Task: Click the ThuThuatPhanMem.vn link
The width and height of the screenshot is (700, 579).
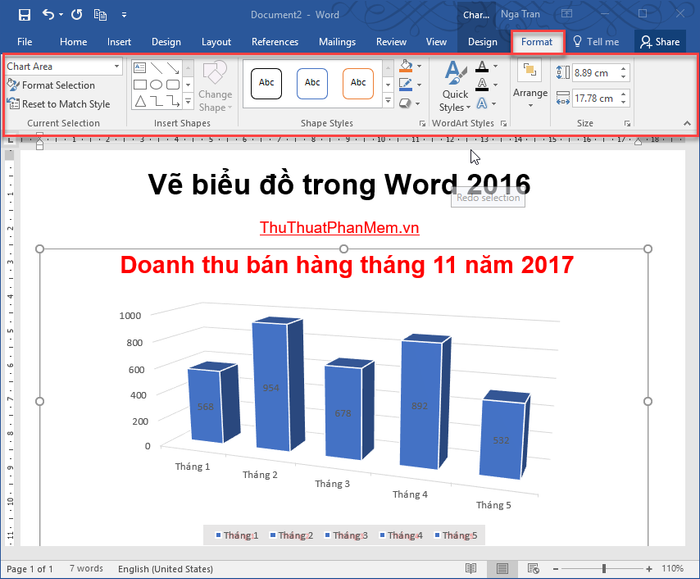Action: tap(339, 228)
